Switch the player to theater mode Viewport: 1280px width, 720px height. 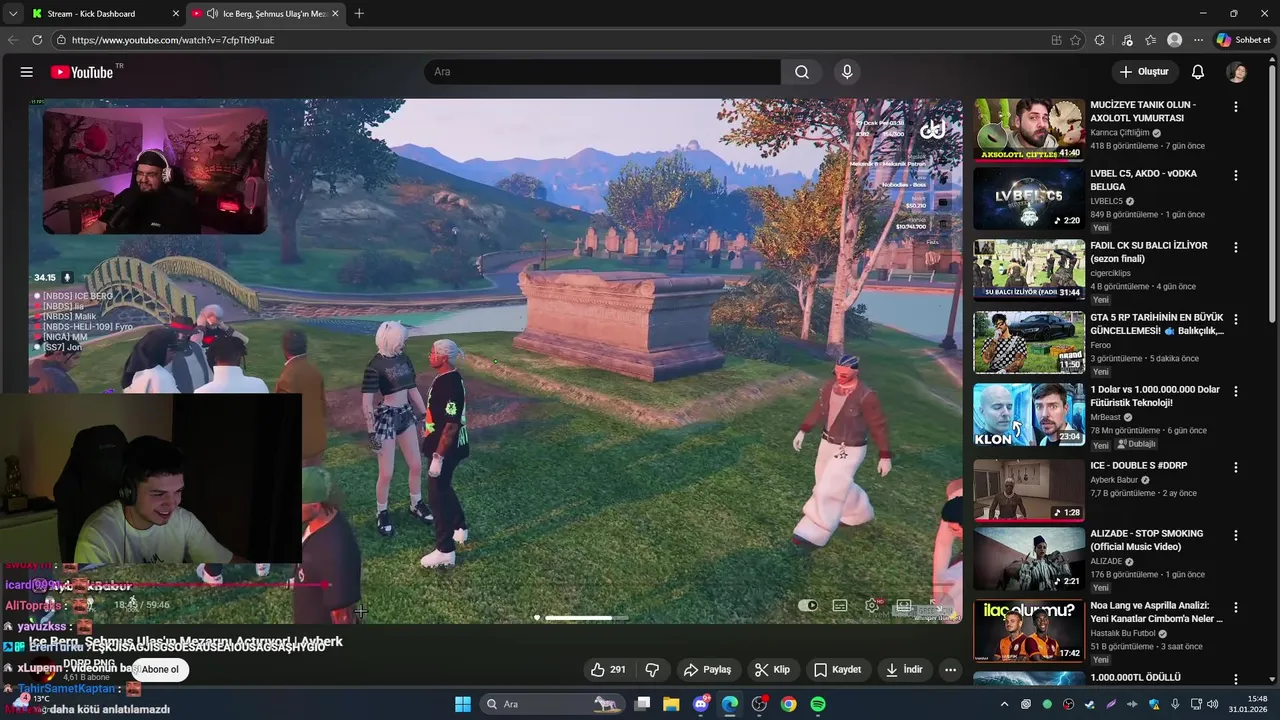904,605
